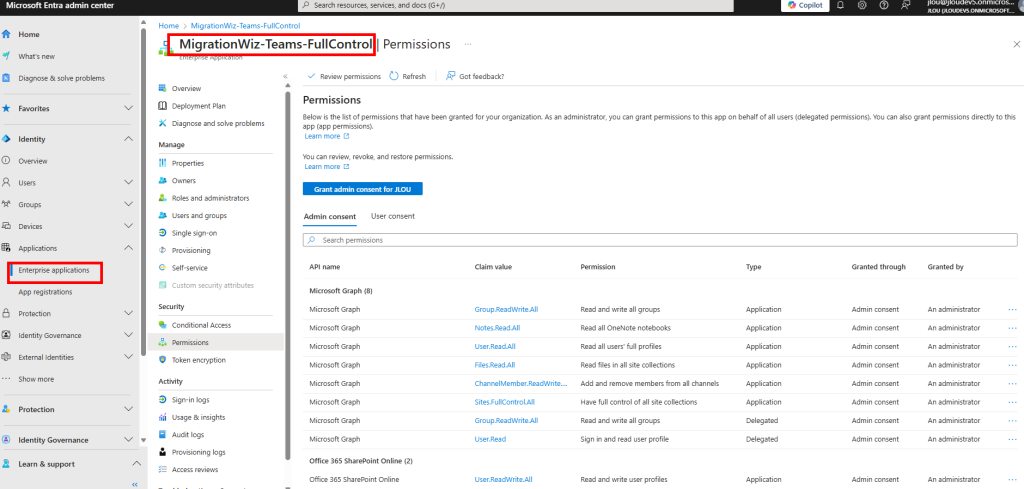The height and width of the screenshot is (489, 1024).
Task: Click the feedback person icon in the header
Action: tap(906, 5)
